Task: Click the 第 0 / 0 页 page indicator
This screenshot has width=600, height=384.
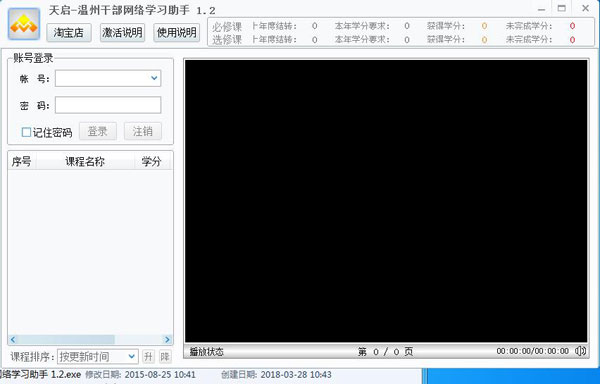Action: tap(385, 351)
